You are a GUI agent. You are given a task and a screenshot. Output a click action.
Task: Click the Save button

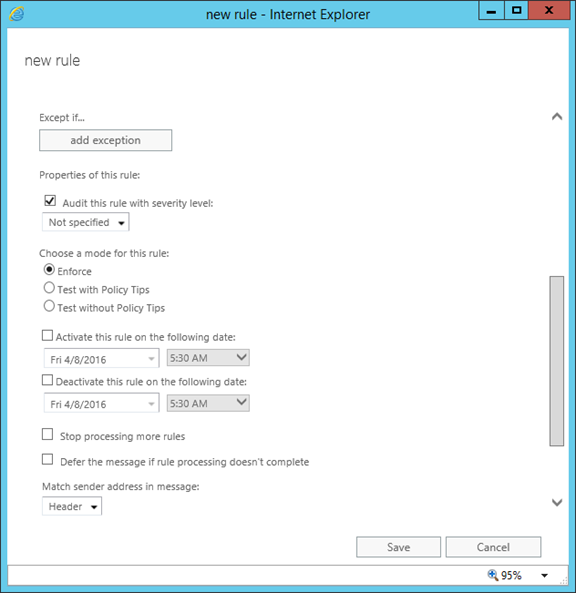pos(398,547)
